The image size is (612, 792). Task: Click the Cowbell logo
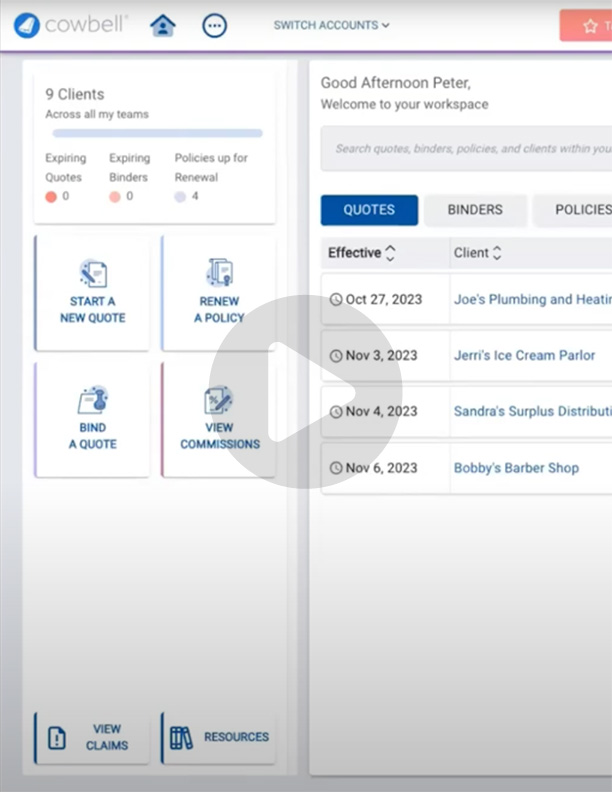tap(71, 25)
